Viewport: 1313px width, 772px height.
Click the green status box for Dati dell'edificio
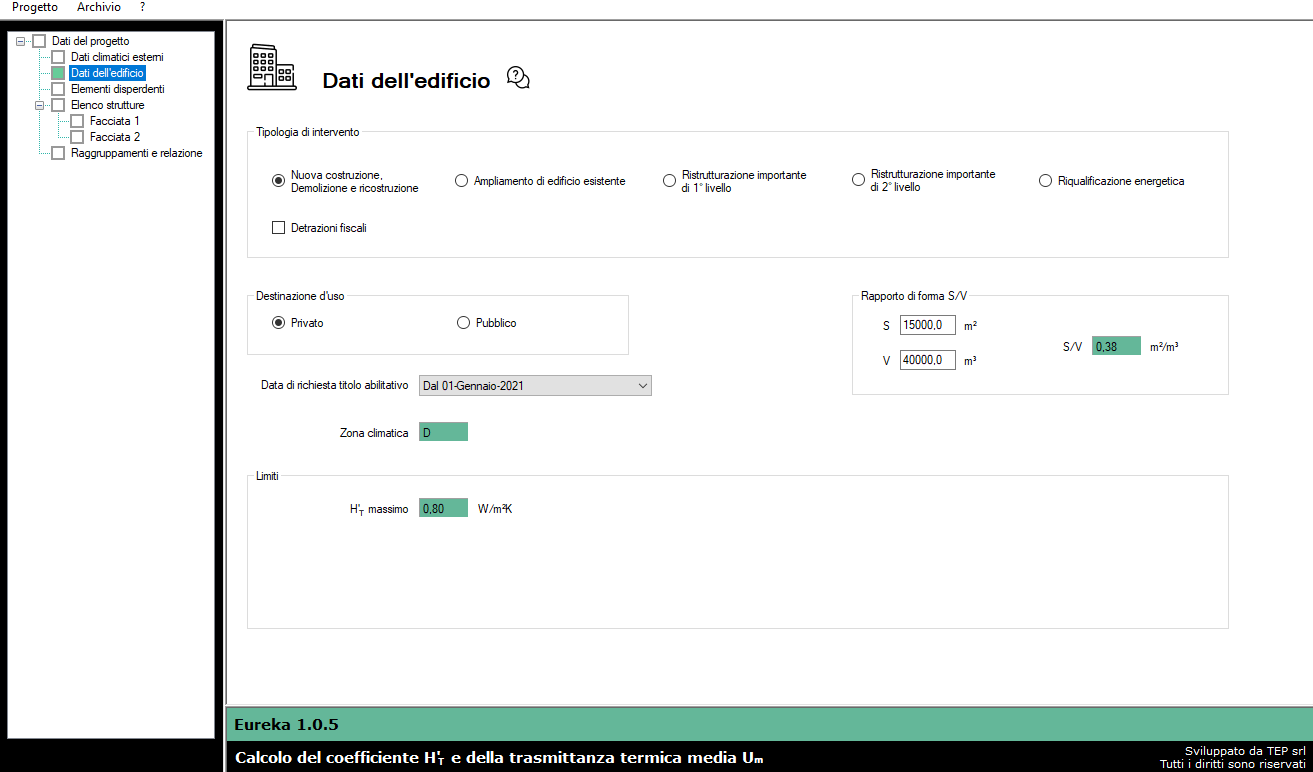click(x=58, y=73)
